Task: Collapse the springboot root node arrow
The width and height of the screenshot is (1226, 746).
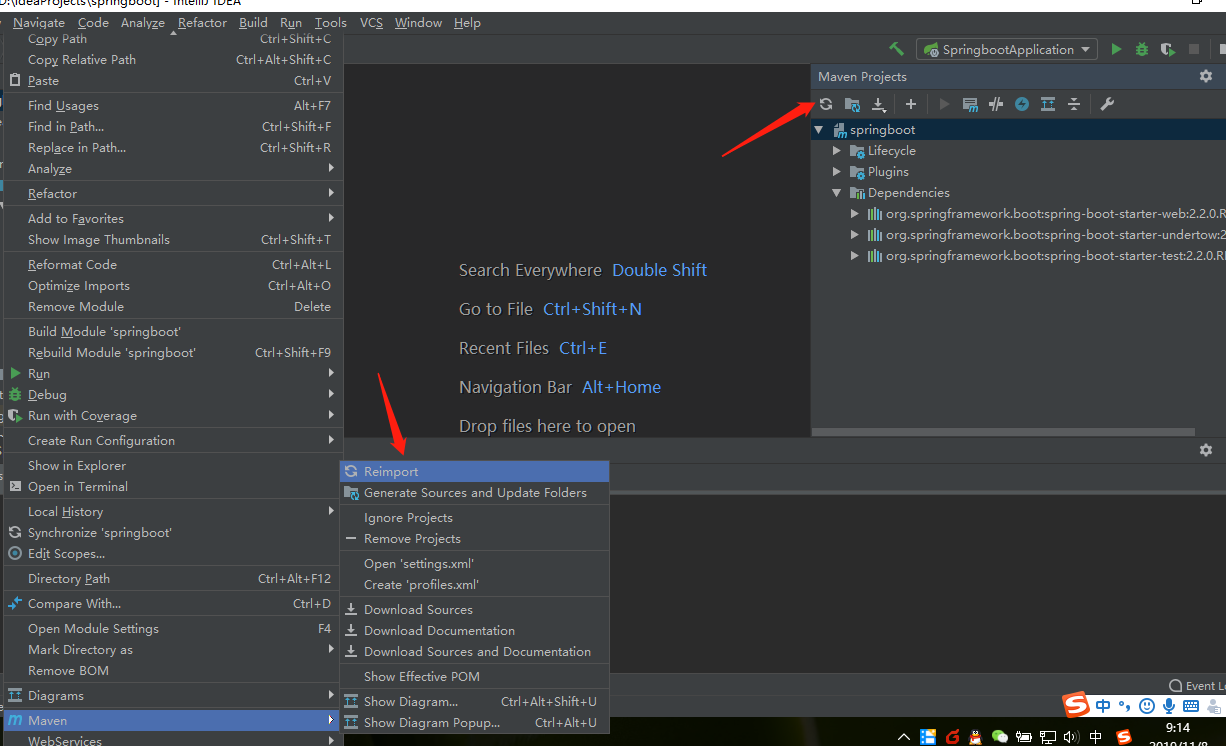Action: click(x=819, y=130)
